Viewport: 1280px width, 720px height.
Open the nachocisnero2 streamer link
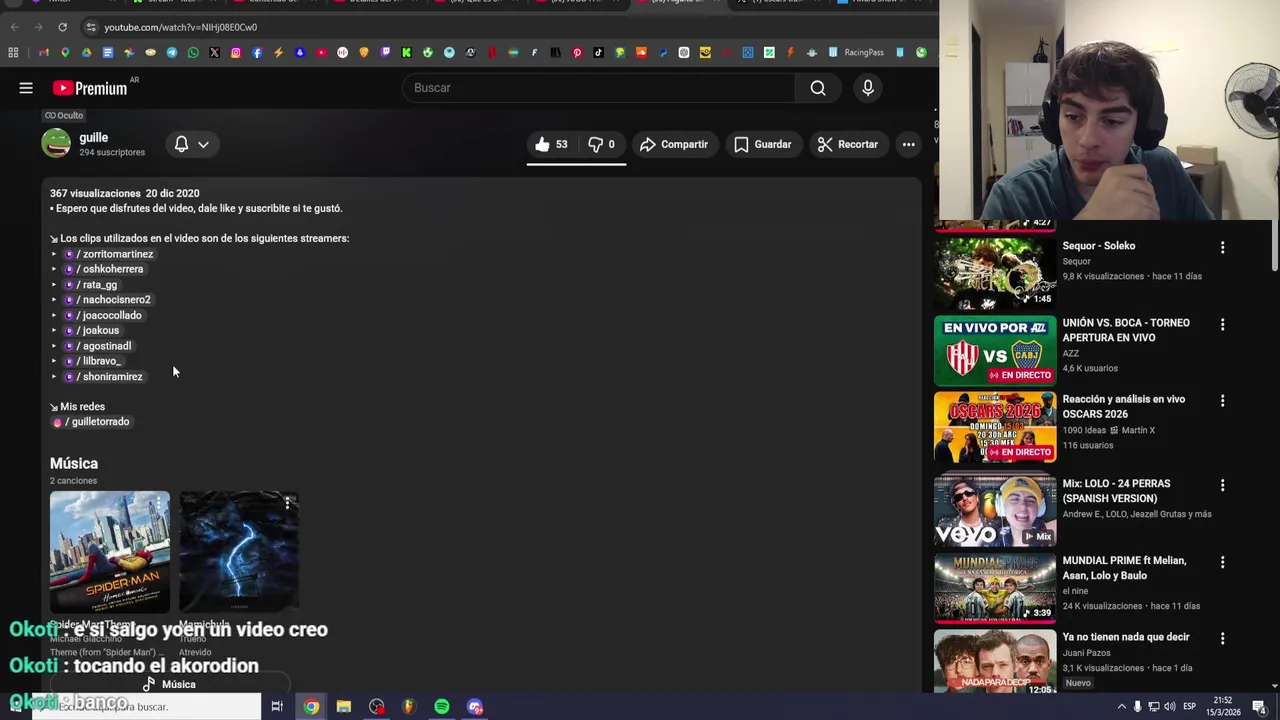pos(108,300)
